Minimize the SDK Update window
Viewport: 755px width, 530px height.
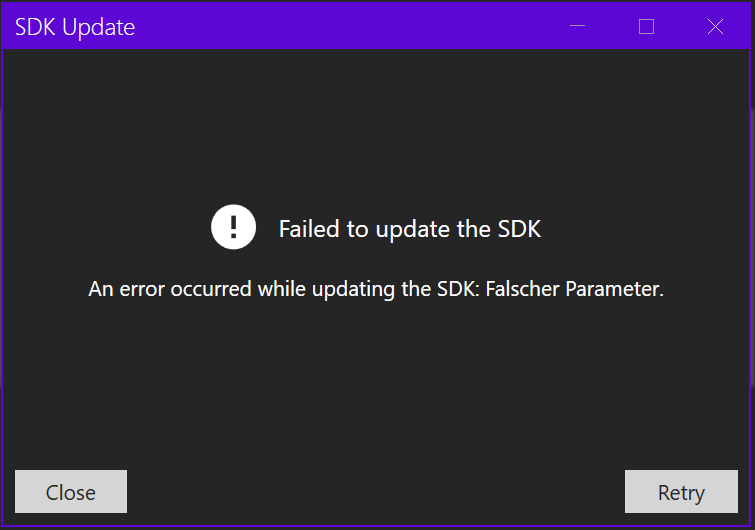click(x=577, y=27)
